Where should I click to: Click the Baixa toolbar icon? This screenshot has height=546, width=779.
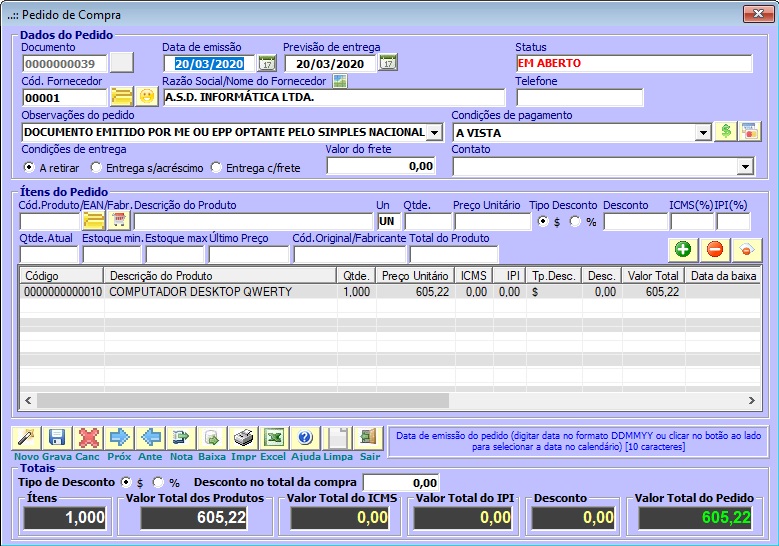(x=212, y=438)
